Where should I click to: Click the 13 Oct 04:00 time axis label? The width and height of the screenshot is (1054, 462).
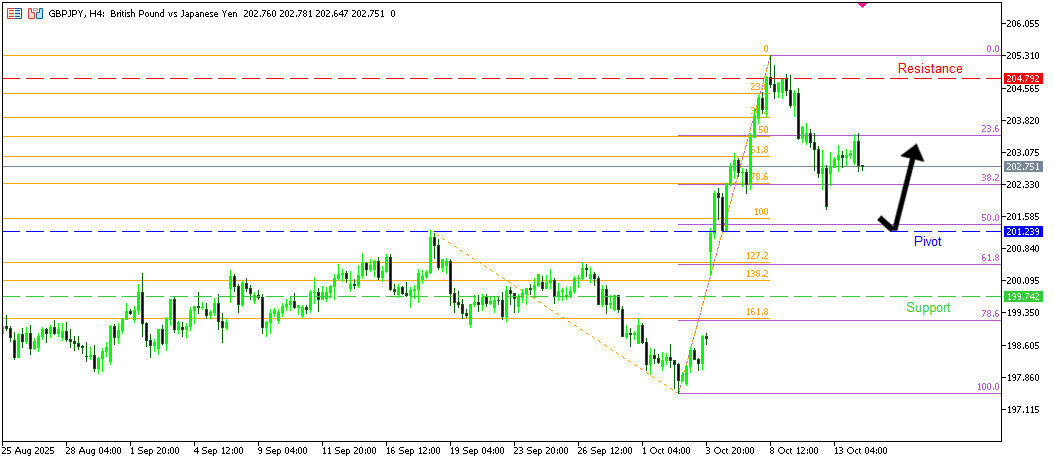(859, 450)
